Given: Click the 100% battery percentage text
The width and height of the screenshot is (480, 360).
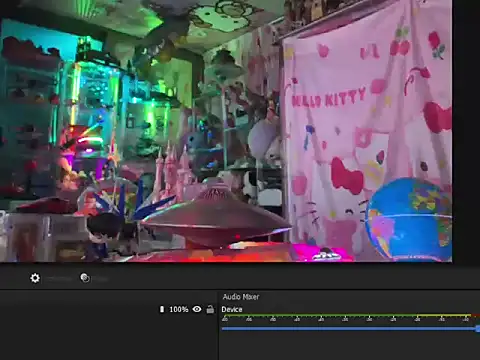Looking at the screenshot, I should pyautogui.click(x=179, y=309).
